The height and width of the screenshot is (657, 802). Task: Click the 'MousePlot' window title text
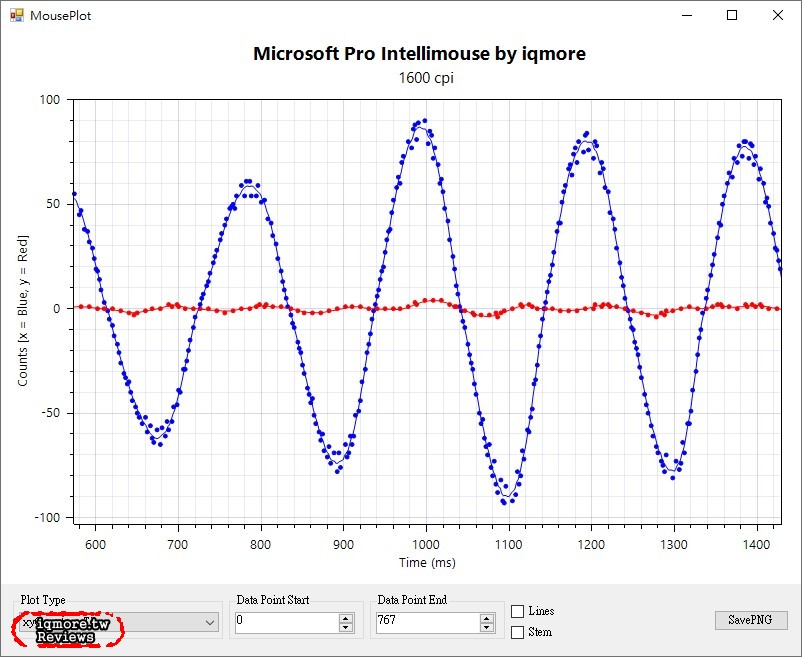point(60,16)
